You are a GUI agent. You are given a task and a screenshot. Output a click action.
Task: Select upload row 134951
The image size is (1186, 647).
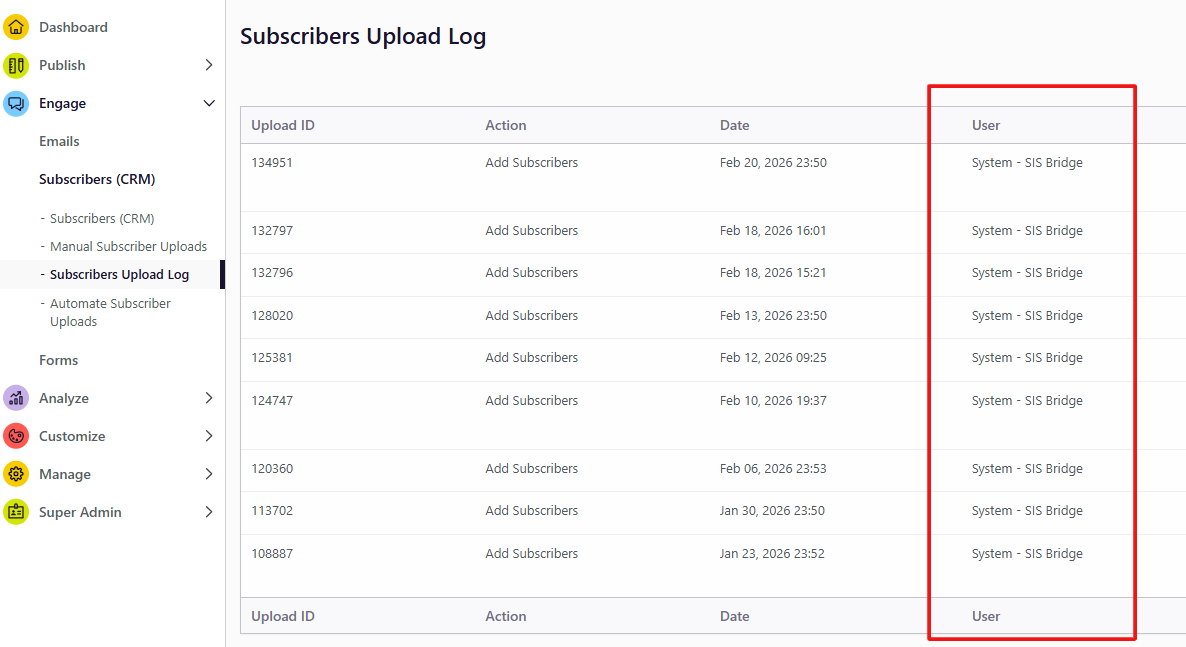(x=272, y=162)
